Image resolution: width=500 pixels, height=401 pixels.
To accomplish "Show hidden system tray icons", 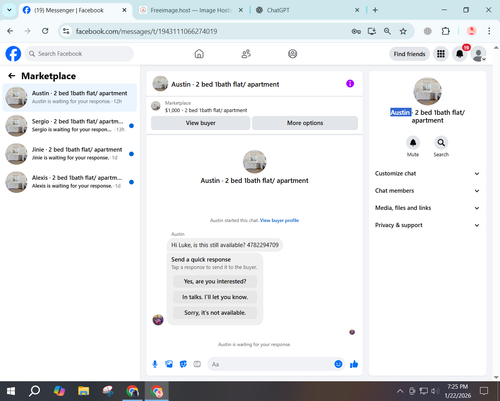I will click(400, 391).
